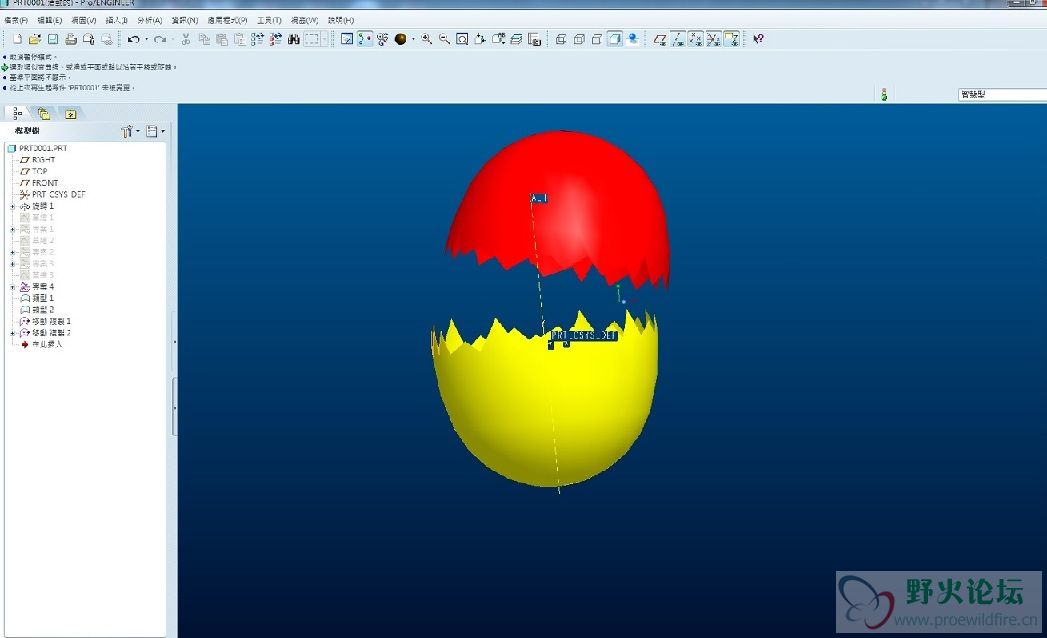
Task: Click the regeneration traffic light status icon
Action: pyautogui.click(x=884, y=95)
